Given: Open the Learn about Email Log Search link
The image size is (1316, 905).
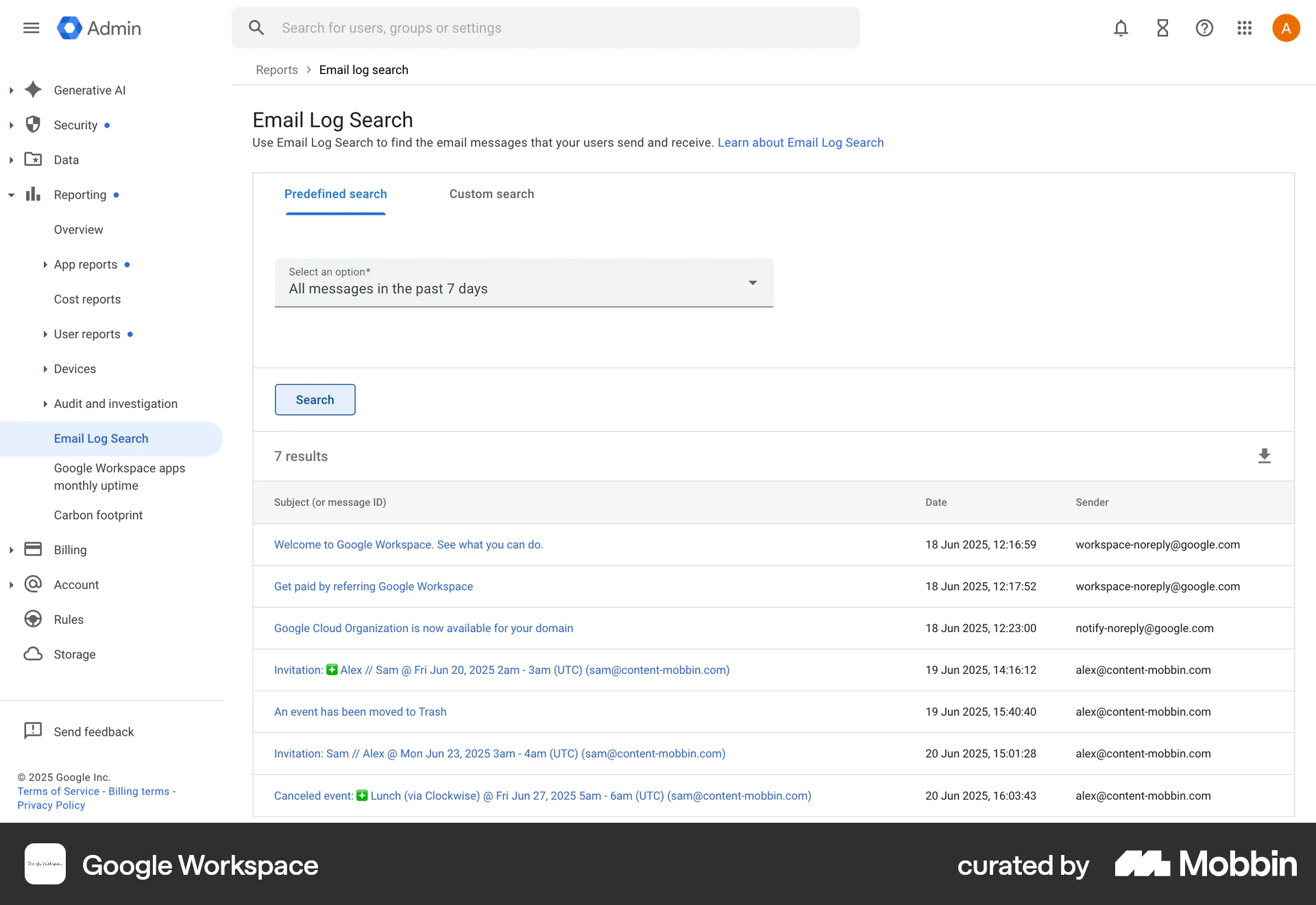Looking at the screenshot, I should [x=800, y=143].
